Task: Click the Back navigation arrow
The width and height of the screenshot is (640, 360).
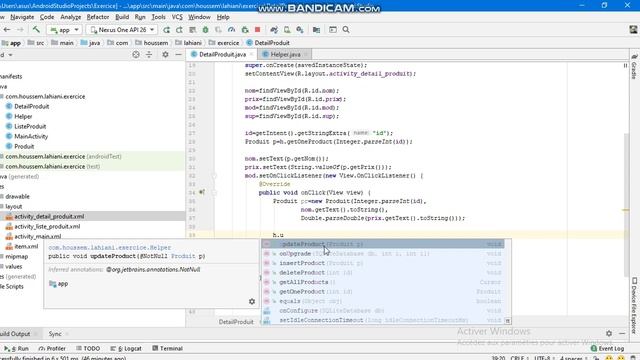Action: [7, 30]
